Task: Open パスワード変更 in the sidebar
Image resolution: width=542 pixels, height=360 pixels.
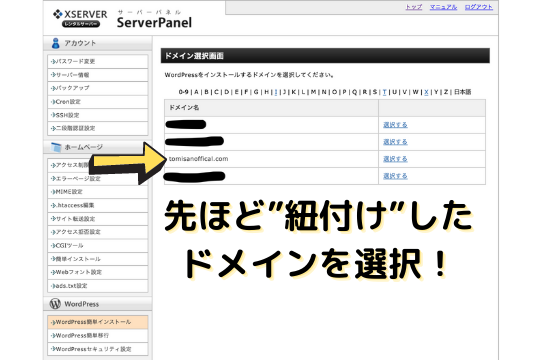Action: 97,61
